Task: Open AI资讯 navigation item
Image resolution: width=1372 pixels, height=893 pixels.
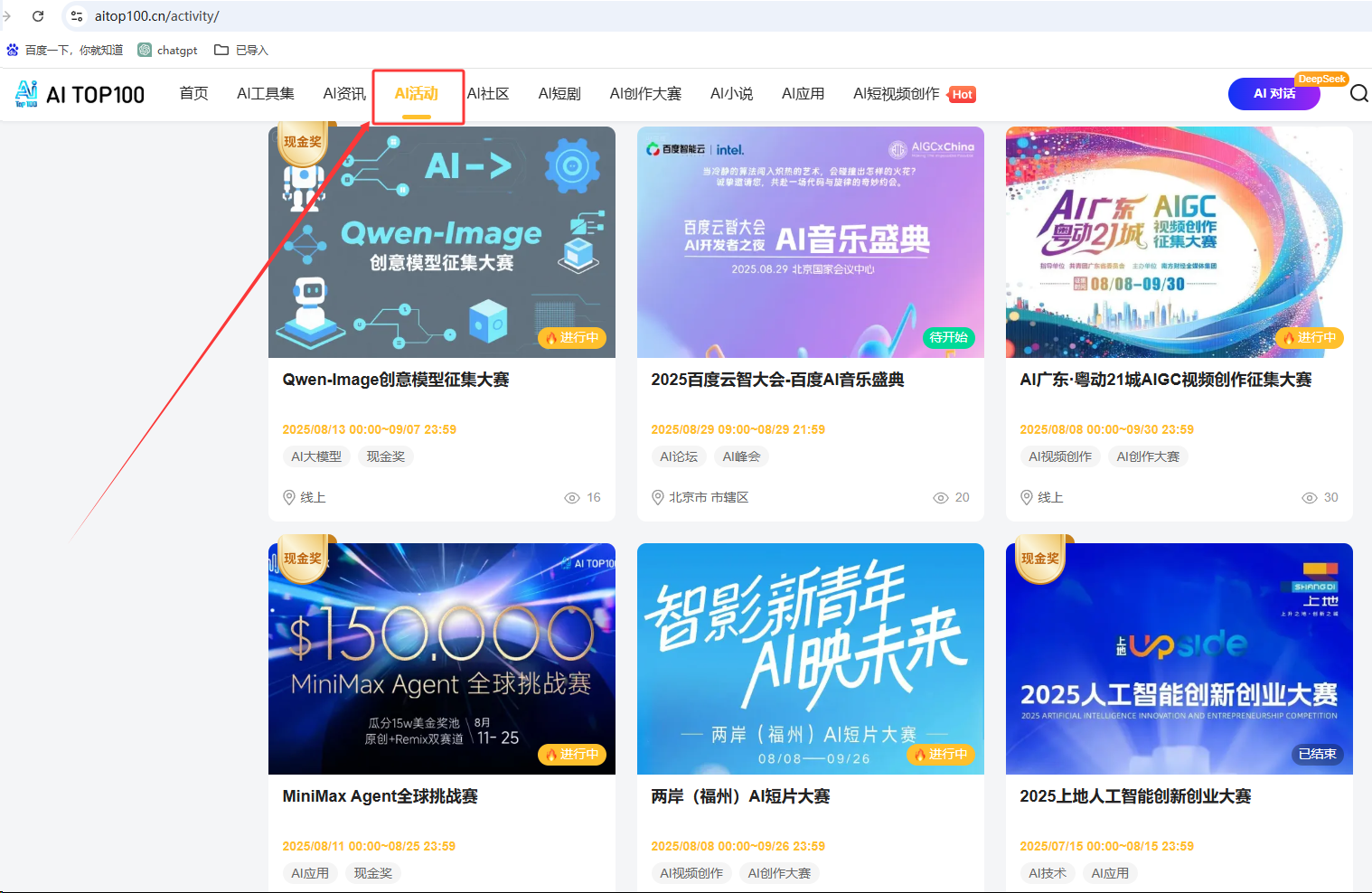Action: 344,94
